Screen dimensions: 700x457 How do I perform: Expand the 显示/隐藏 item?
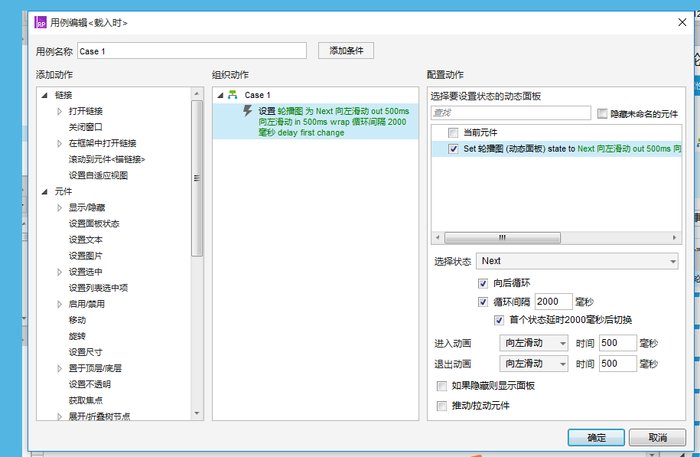click(x=59, y=208)
